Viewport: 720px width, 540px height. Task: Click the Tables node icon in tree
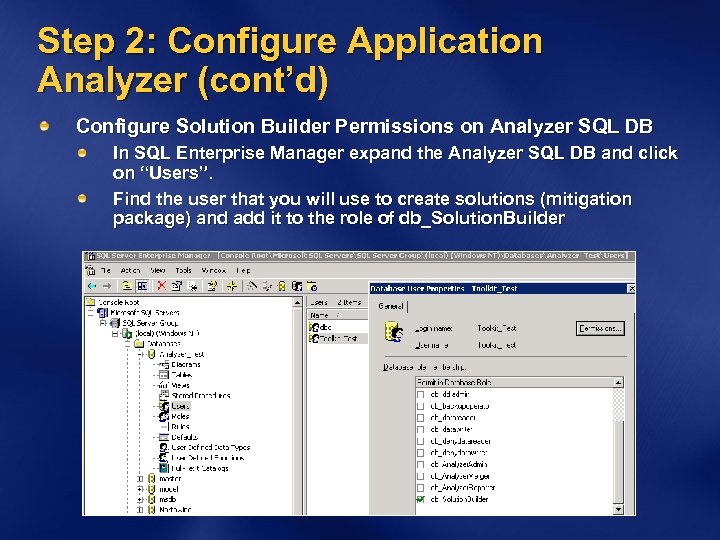[x=163, y=375]
